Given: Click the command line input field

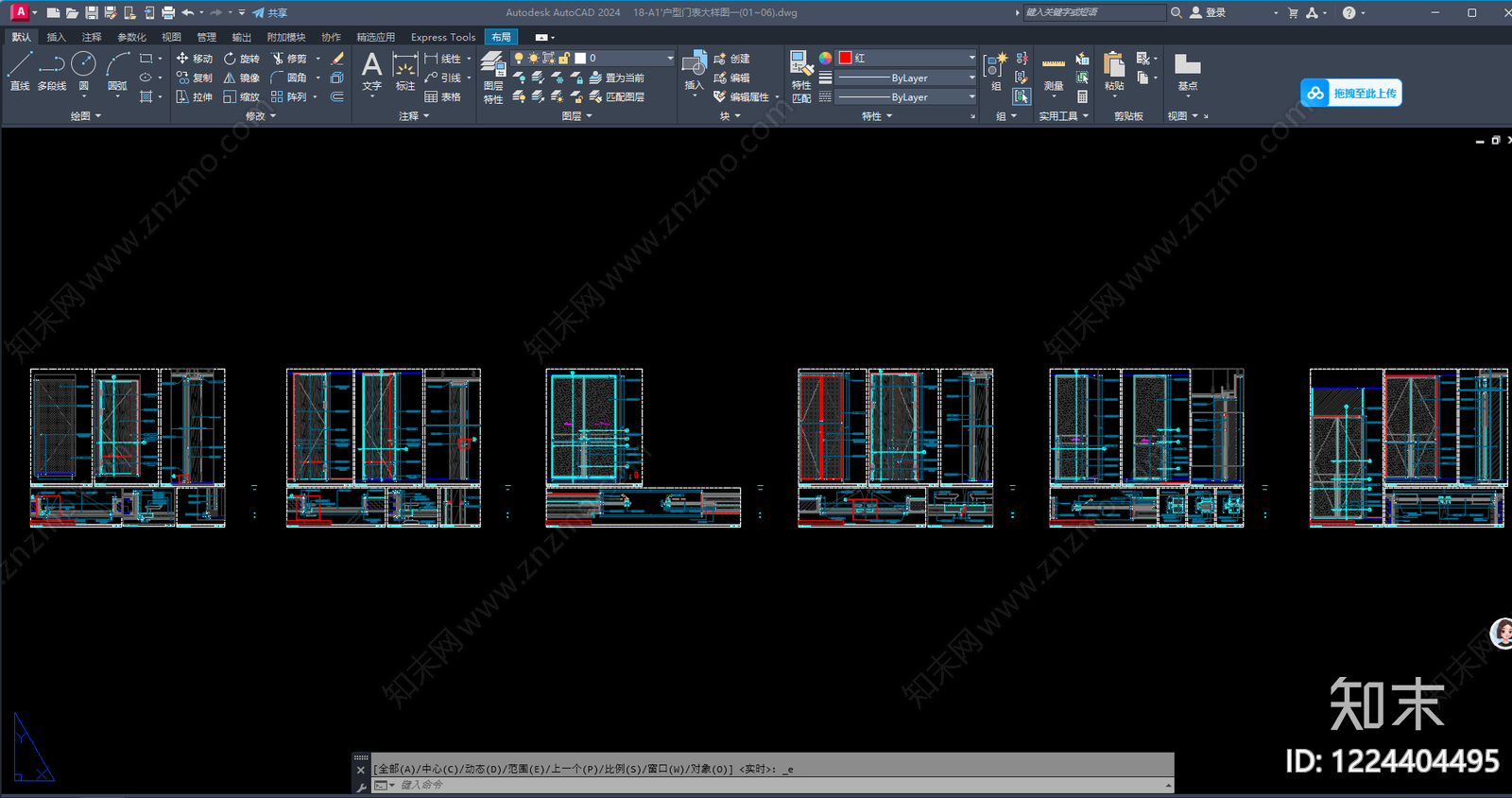Looking at the screenshot, I should click(773, 785).
